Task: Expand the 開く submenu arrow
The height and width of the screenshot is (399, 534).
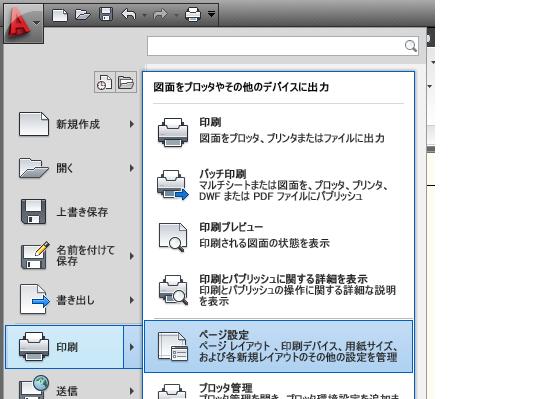Action: (132, 168)
